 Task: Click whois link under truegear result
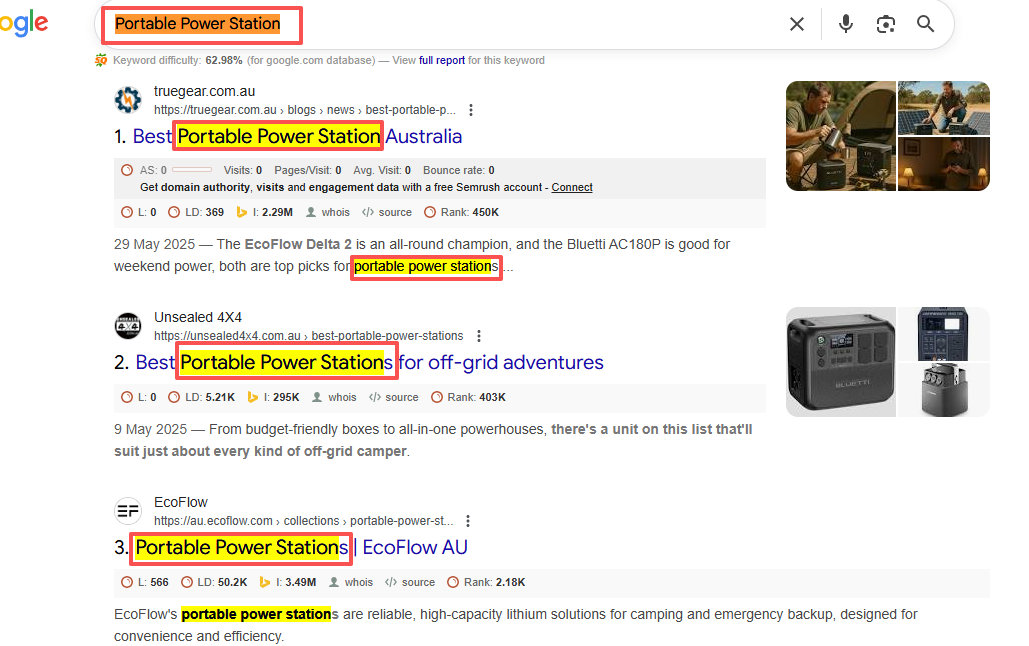click(x=336, y=212)
